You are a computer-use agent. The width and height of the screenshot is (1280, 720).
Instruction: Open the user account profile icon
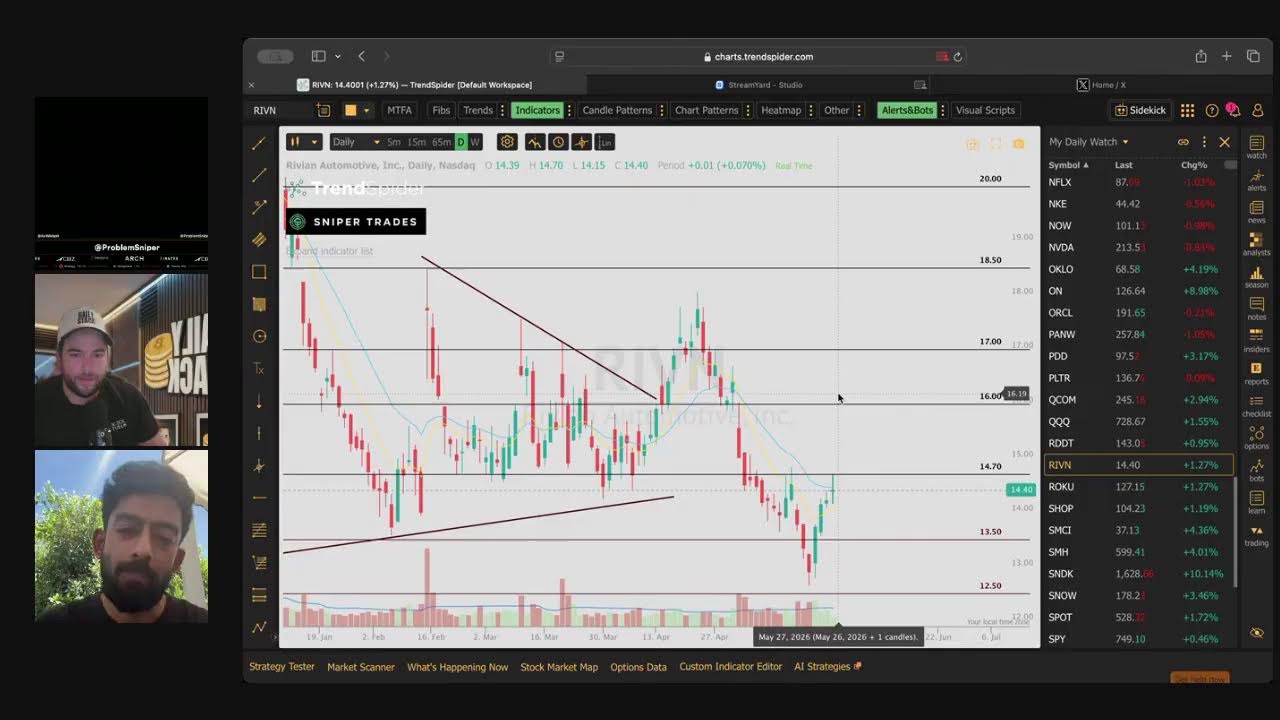coord(1258,110)
